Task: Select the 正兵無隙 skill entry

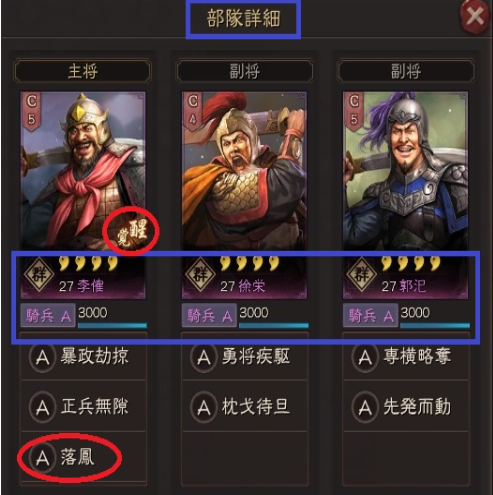Action: point(84,407)
